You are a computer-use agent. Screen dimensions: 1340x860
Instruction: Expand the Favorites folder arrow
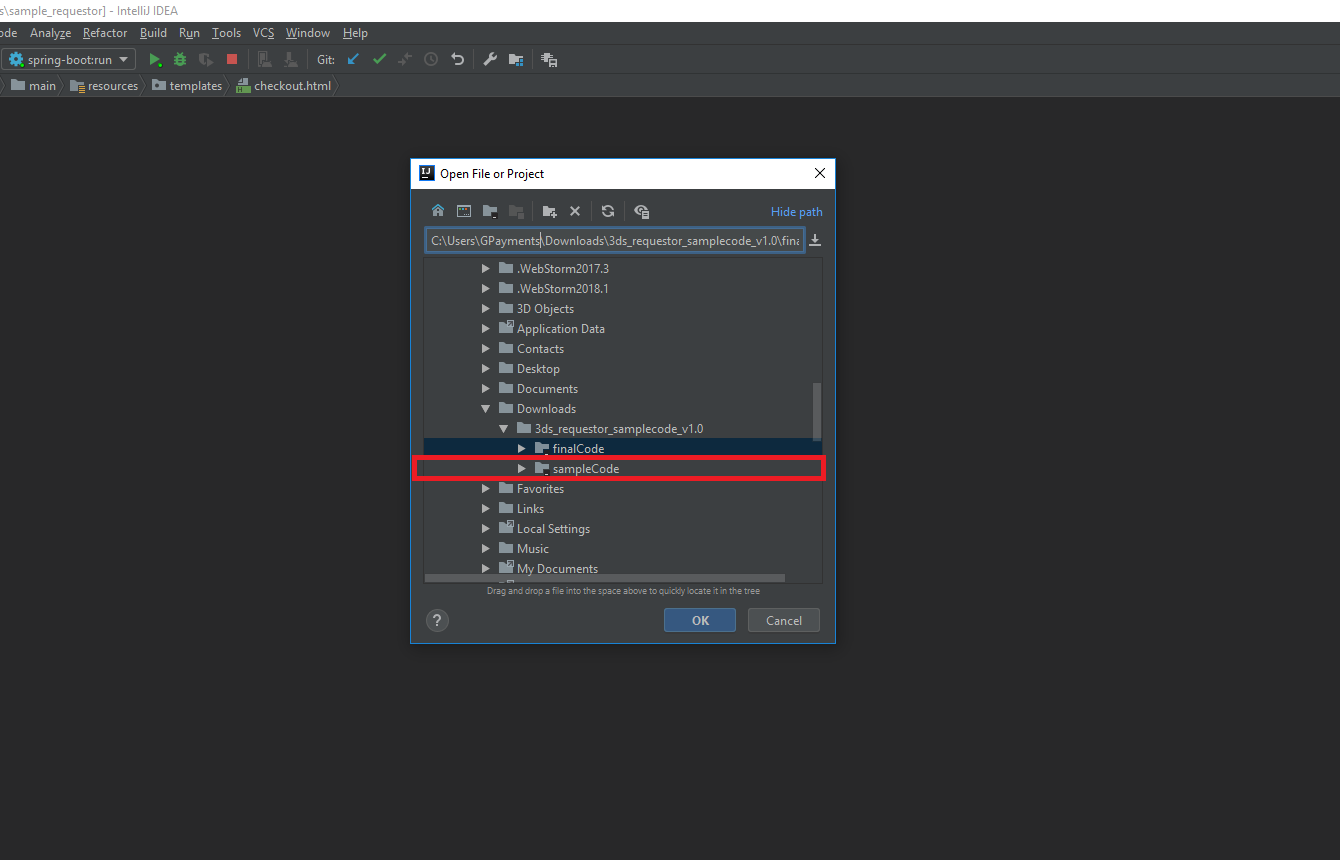486,489
